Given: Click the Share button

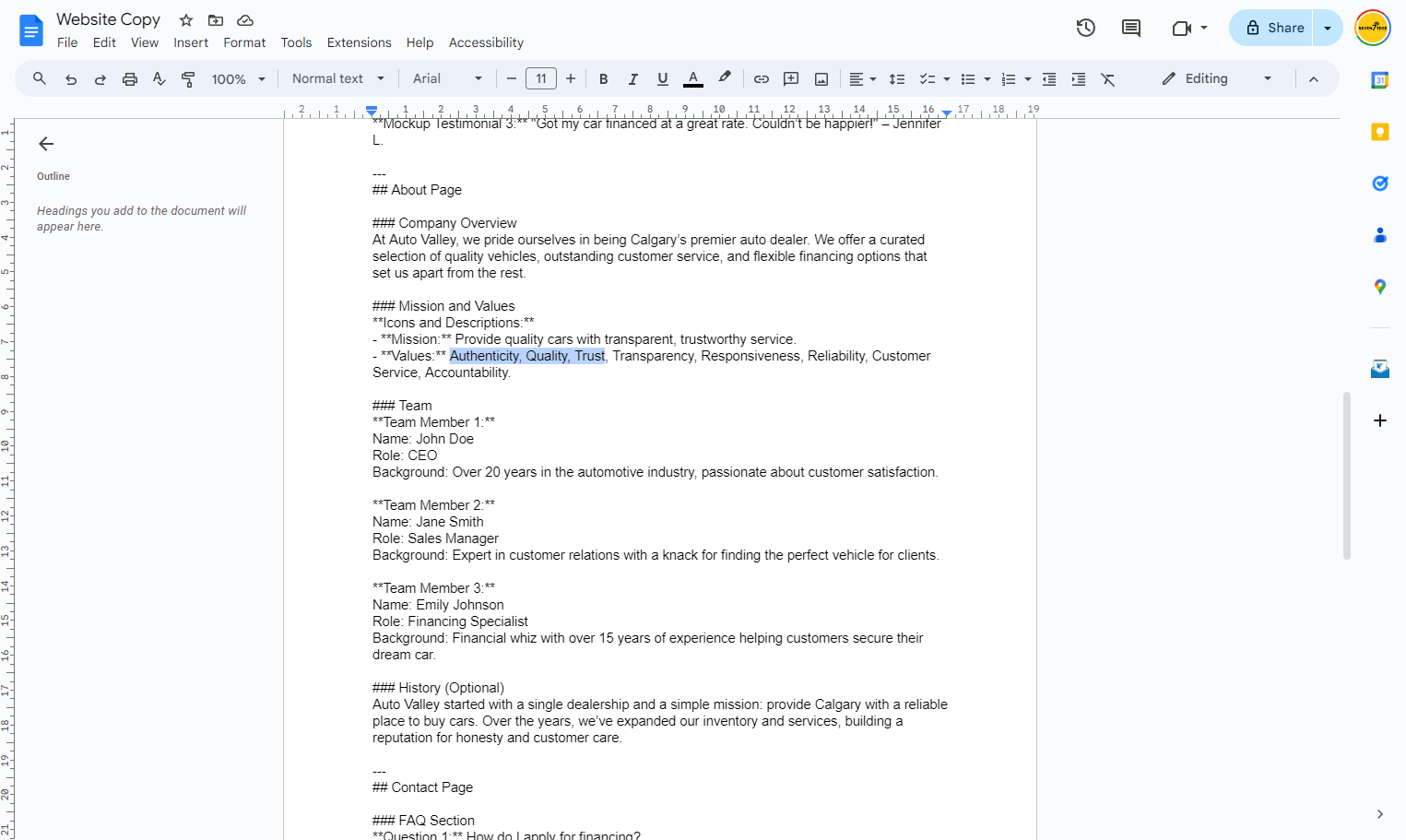Looking at the screenshot, I should (x=1272, y=28).
